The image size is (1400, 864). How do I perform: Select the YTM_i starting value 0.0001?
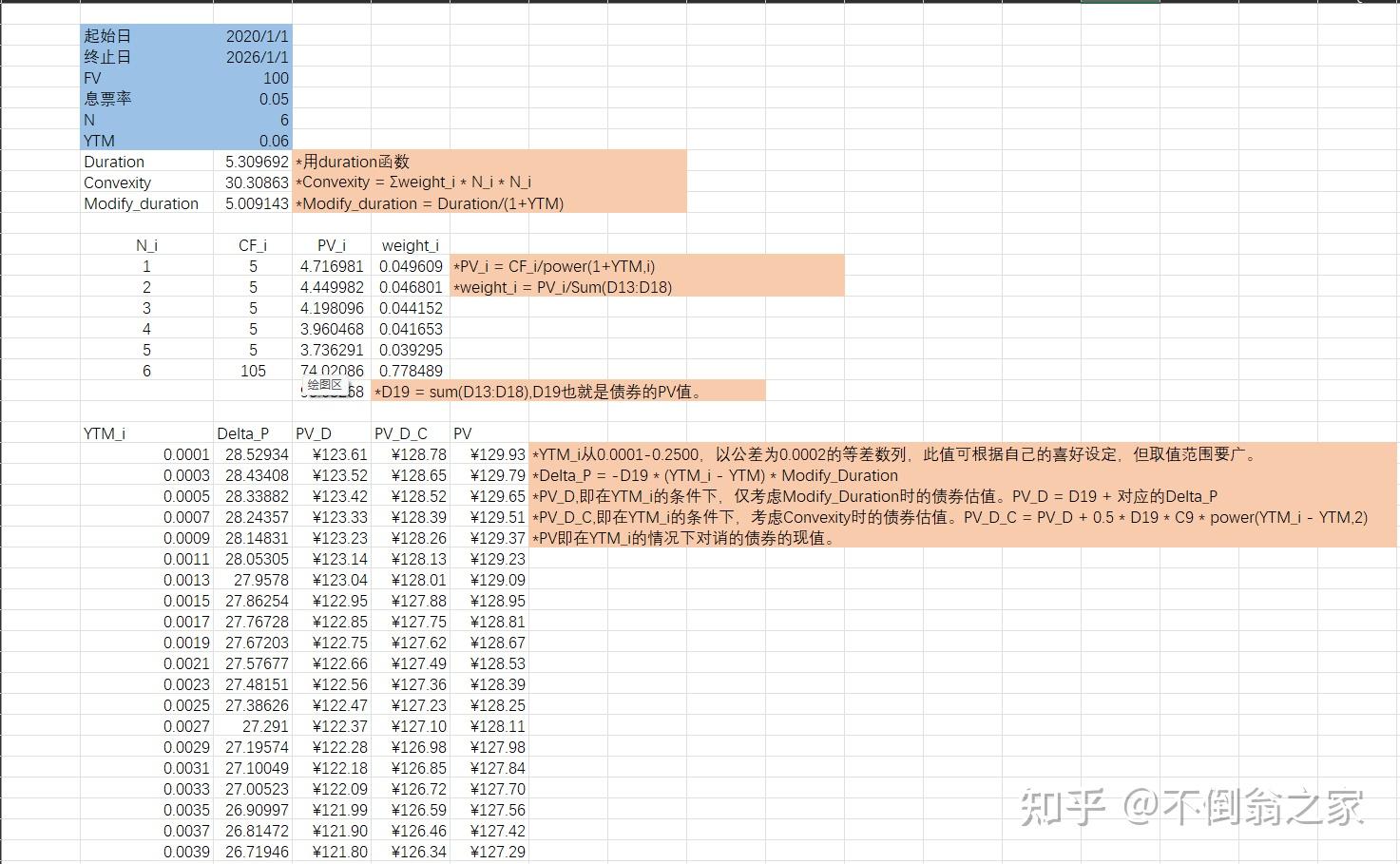(x=186, y=454)
